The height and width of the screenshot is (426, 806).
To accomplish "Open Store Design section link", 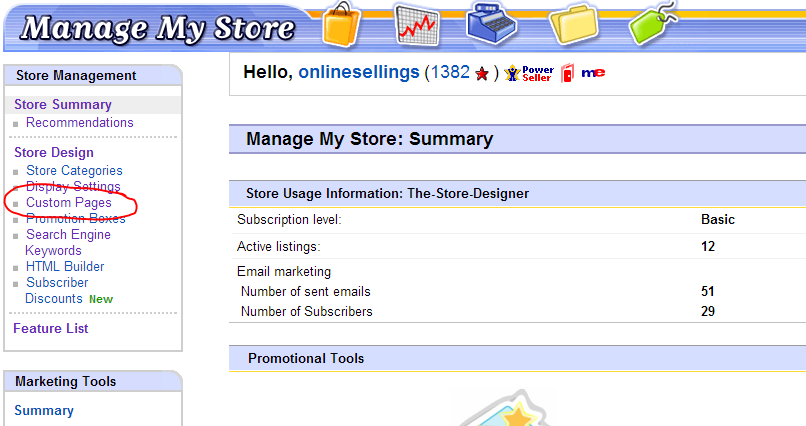I will pos(54,153).
